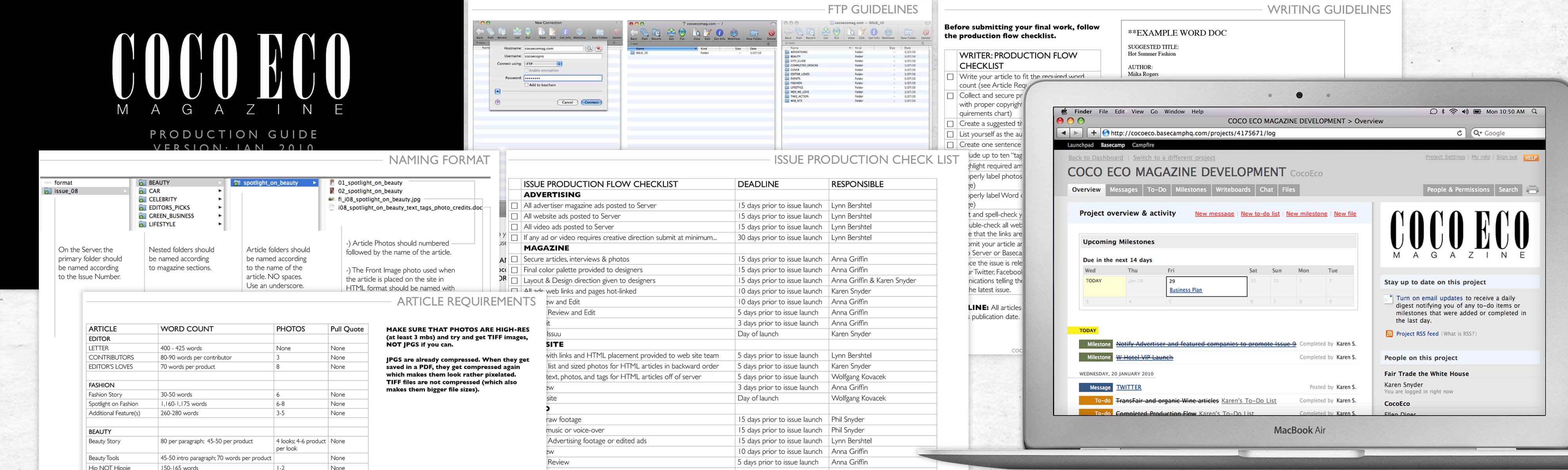Click the Get icon in the cocoecomag.com root FTP window
This screenshot has width=1568, height=470.
pyautogui.click(x=671, y=33)
